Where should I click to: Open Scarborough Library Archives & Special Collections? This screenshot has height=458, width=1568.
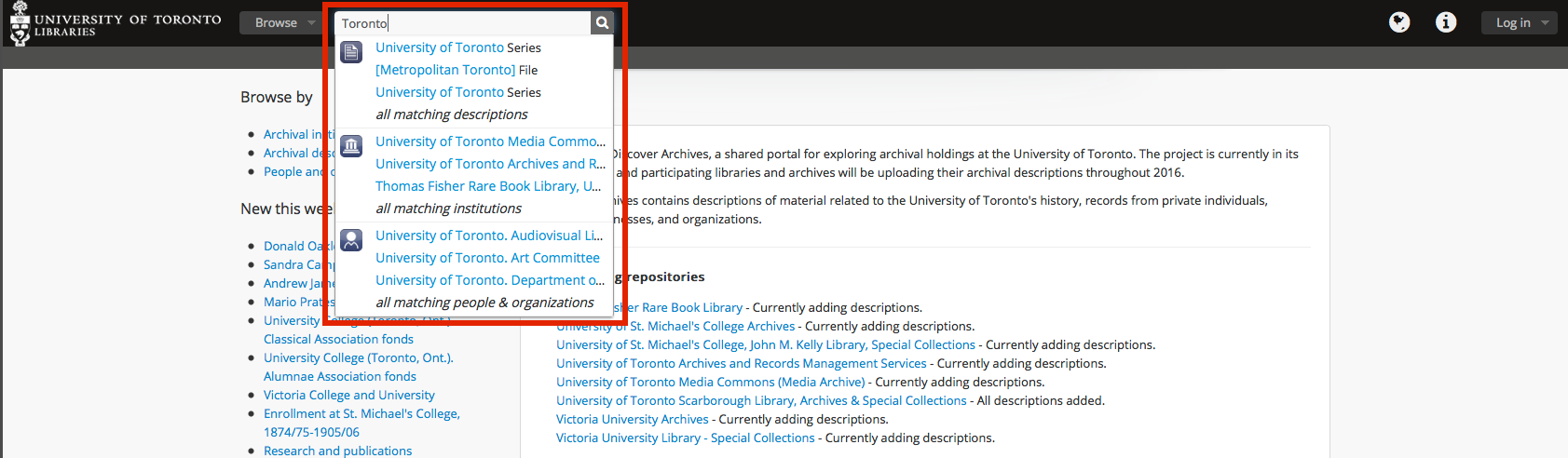click(x=761, y=400)
